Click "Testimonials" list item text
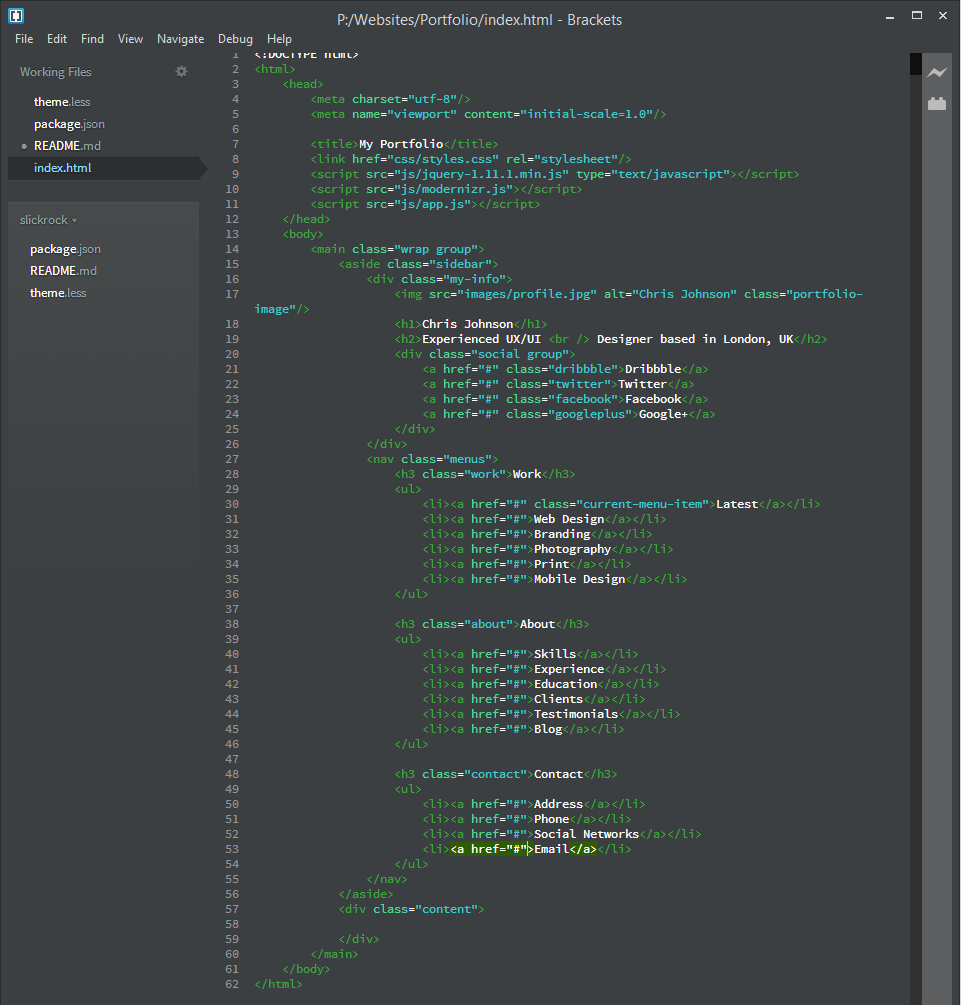This screenshot has width=961, height=1005. [x=576, y=714]
